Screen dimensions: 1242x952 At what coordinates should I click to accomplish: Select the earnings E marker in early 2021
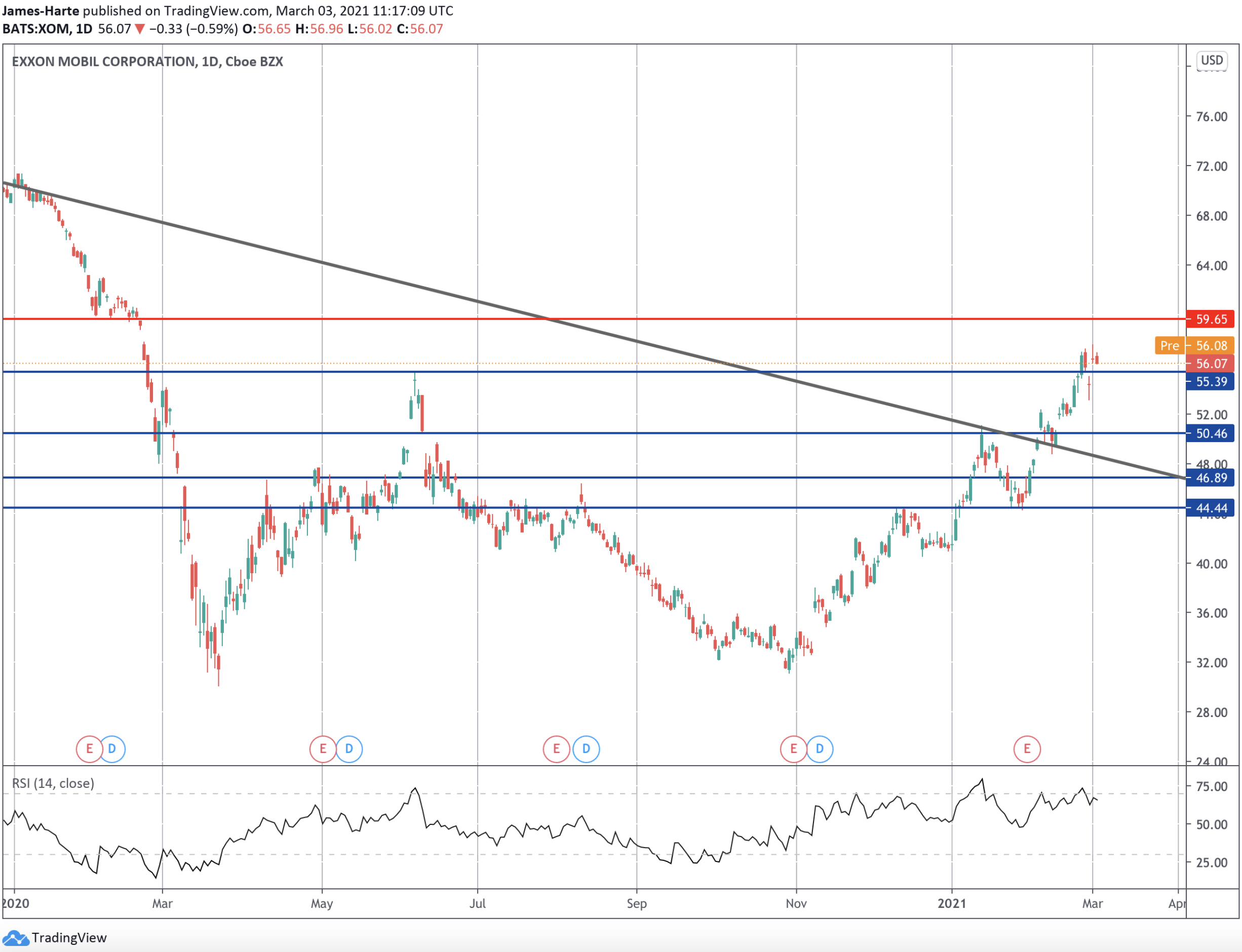(1027, 749)
